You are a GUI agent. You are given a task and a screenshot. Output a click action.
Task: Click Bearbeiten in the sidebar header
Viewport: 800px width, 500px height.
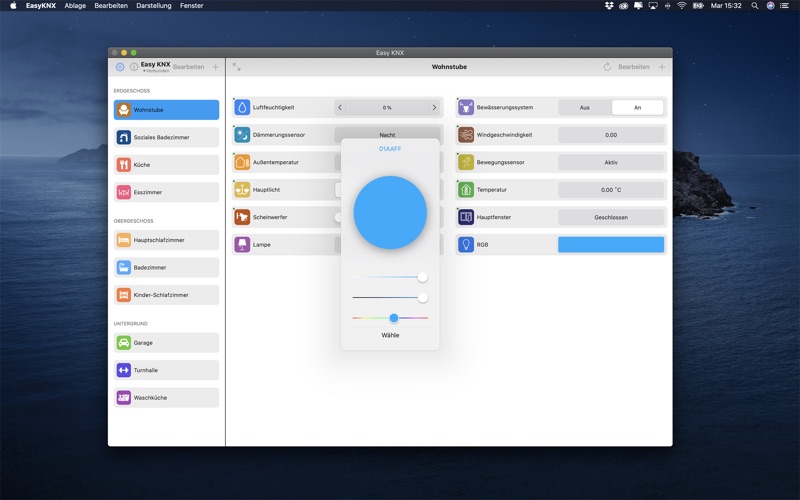188,67
